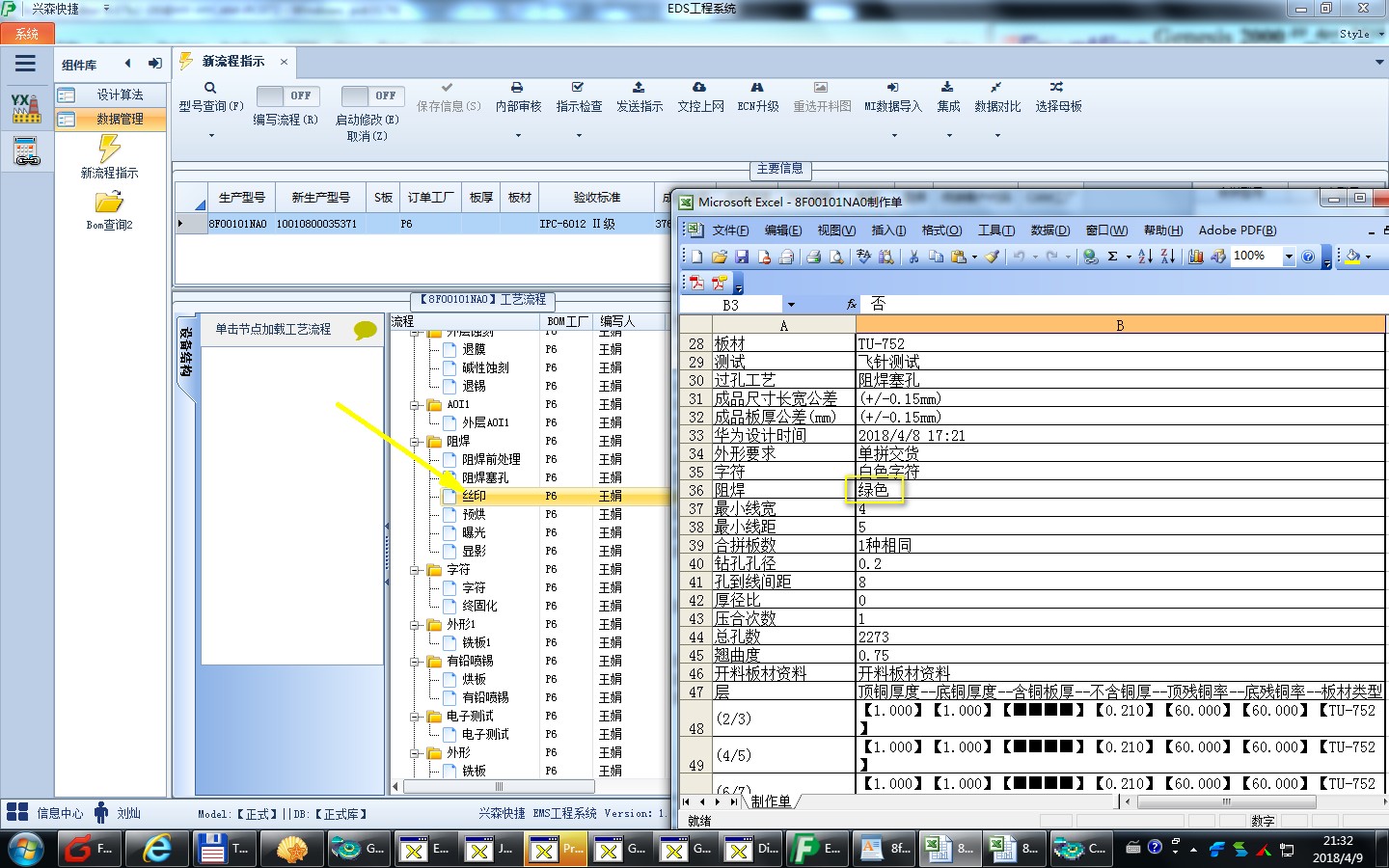Click Excel Save disk icon
This screenshot has height=868, width=1389.
tap(742, 257)
